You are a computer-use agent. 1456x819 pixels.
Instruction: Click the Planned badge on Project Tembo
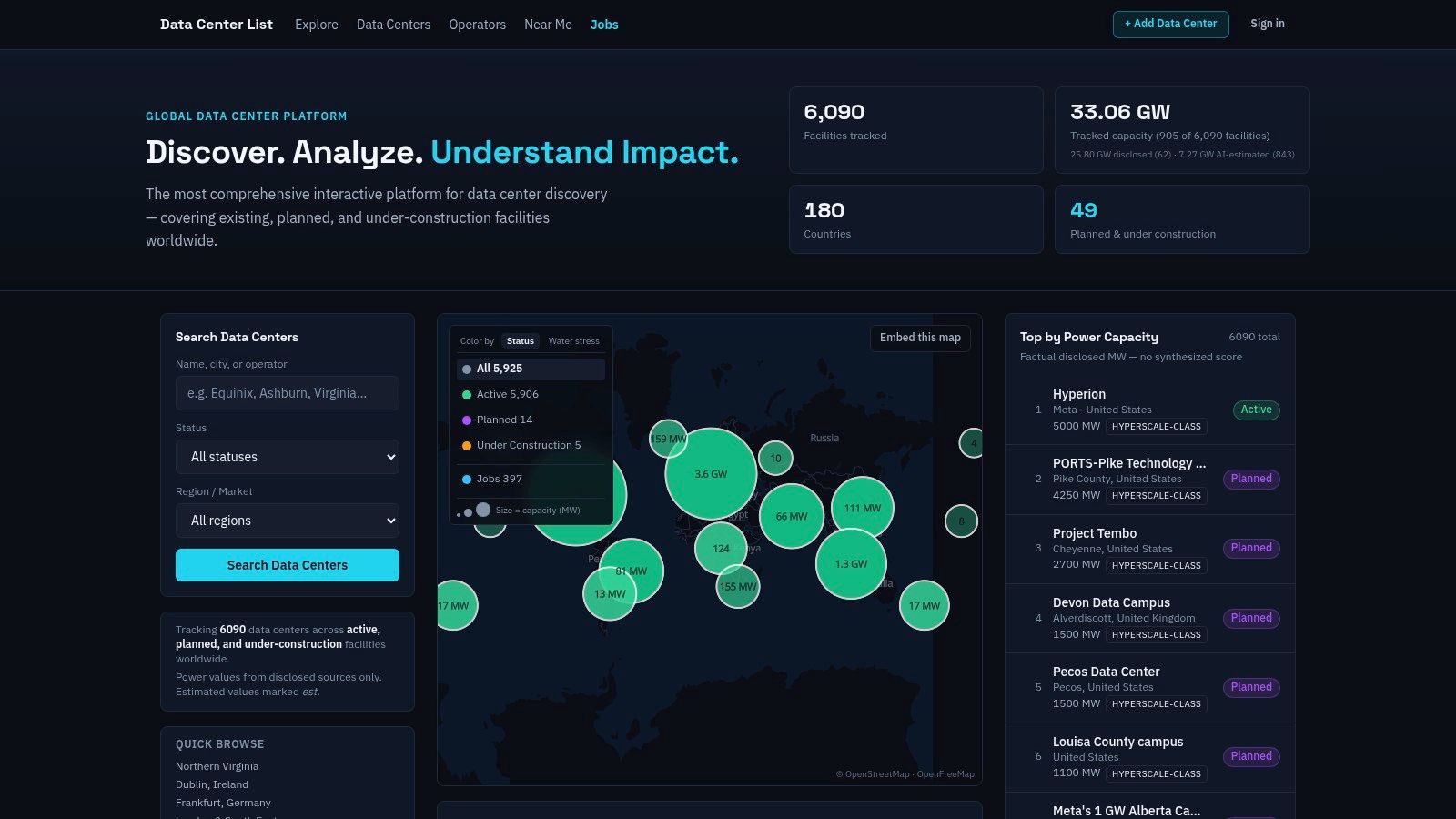(1251, 548)
